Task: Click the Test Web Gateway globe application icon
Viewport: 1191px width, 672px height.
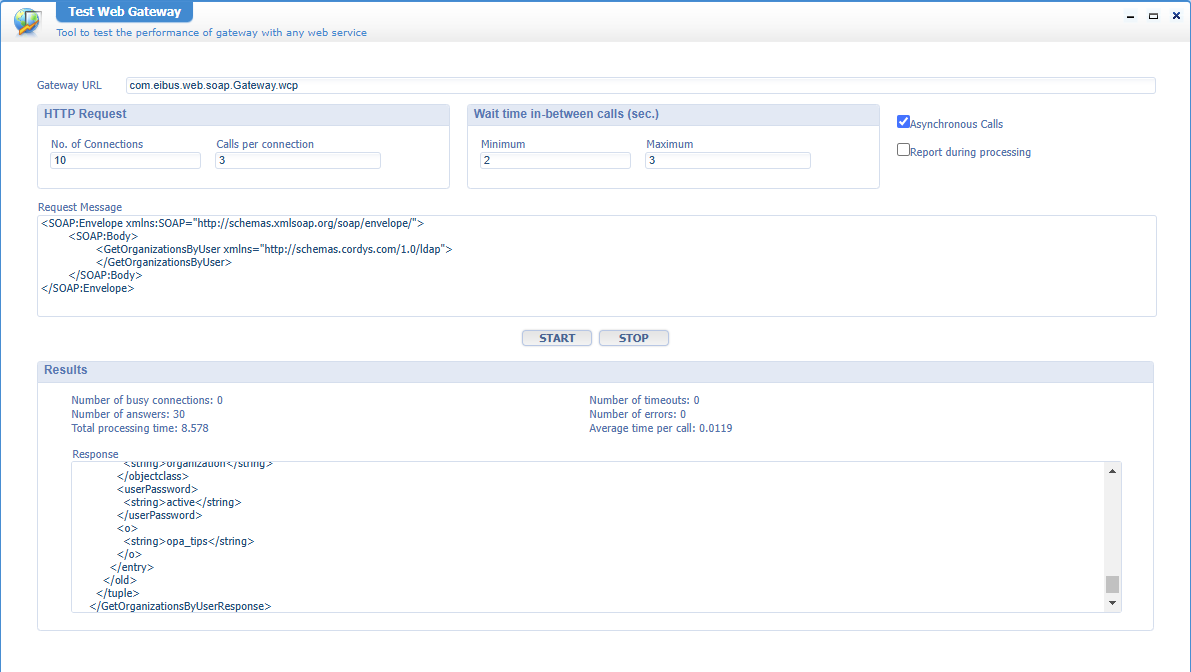Action: [25, 21]
